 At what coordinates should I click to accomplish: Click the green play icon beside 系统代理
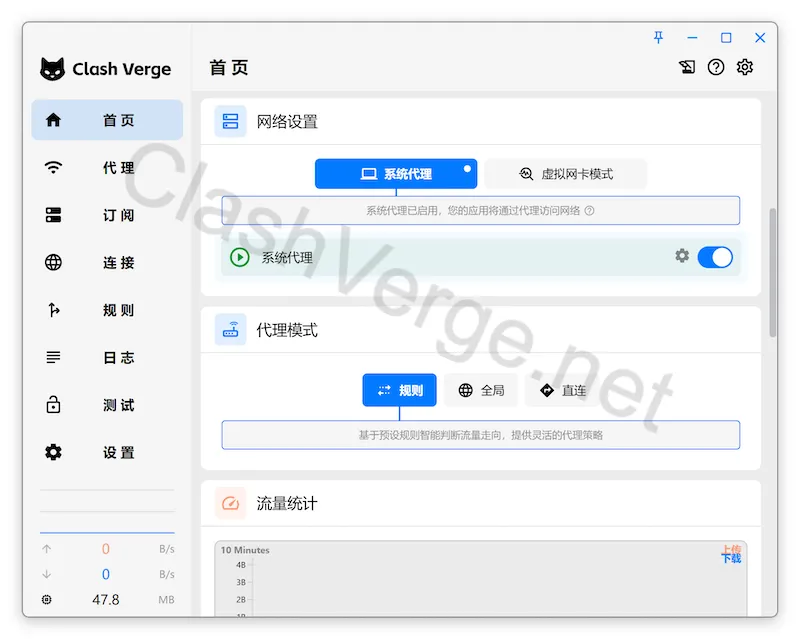pos(240,257)
